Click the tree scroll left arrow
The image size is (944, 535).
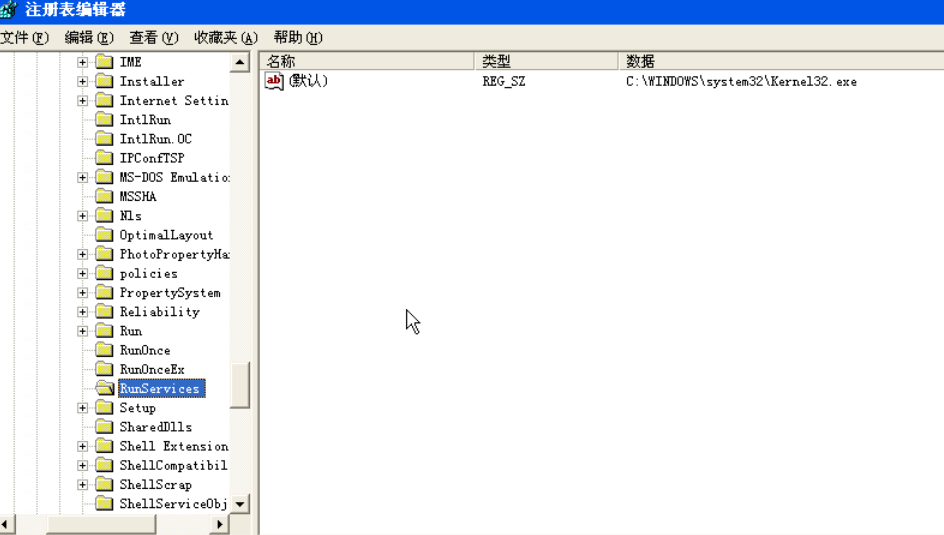click(5, 525)
